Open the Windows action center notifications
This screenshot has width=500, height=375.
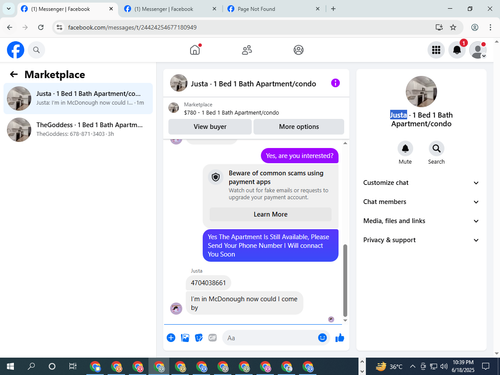coord(486,367)
